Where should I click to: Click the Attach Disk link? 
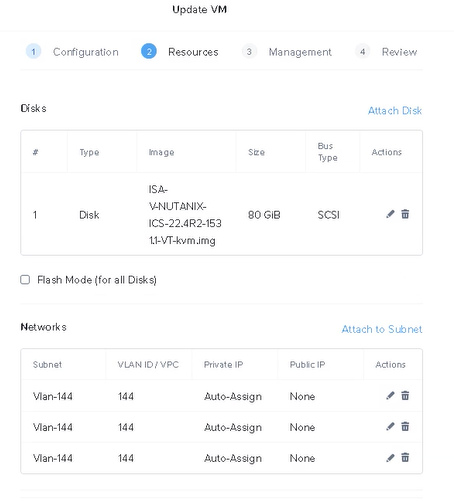(x=395, y=111)
